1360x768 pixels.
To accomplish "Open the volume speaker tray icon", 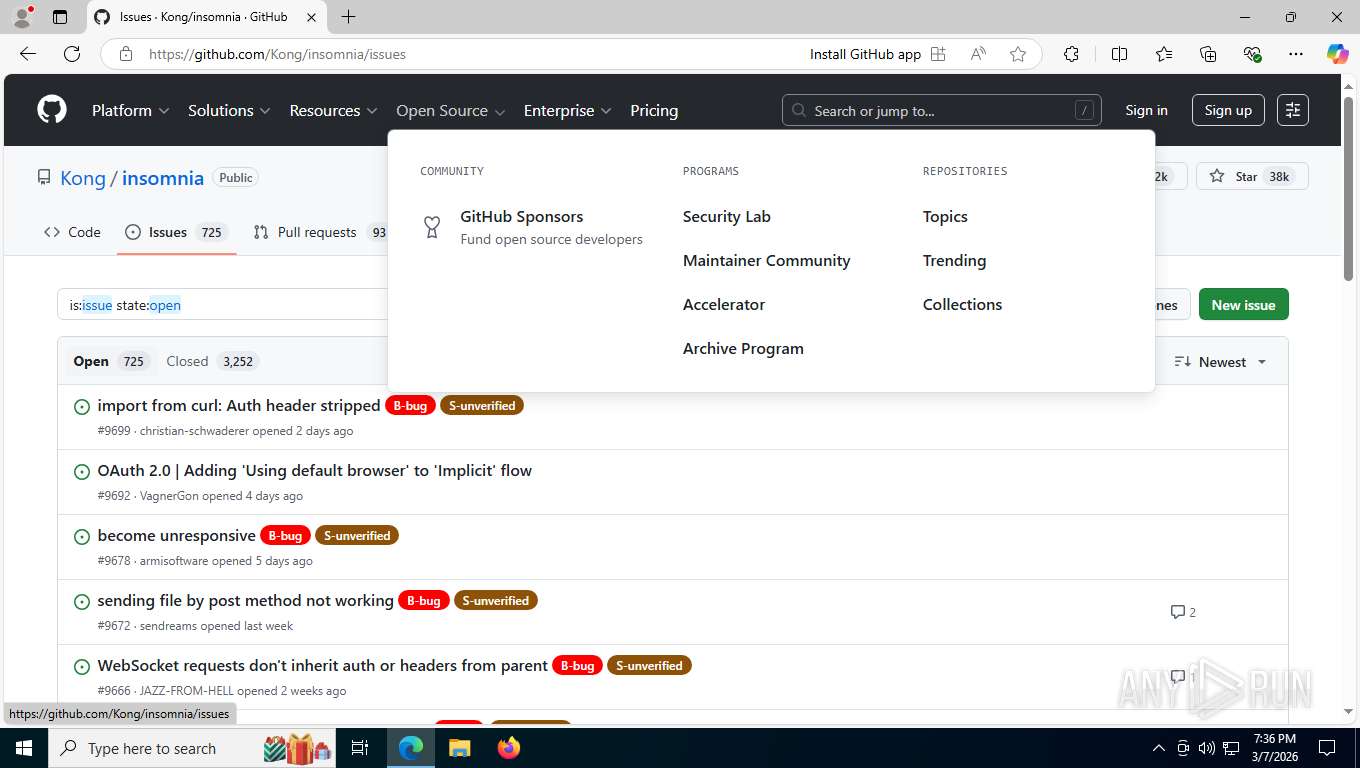I will coord(1207,748).
